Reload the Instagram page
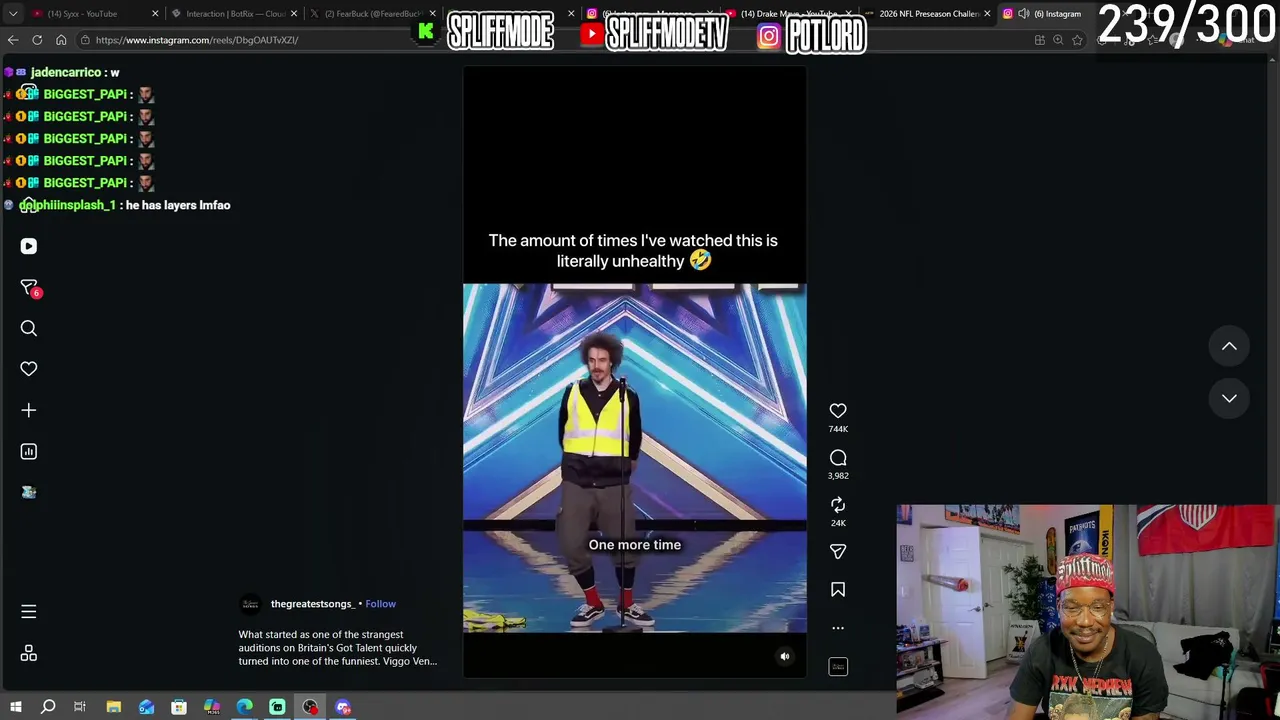The height and width of the screenshot is (720, 1280). 37,40
